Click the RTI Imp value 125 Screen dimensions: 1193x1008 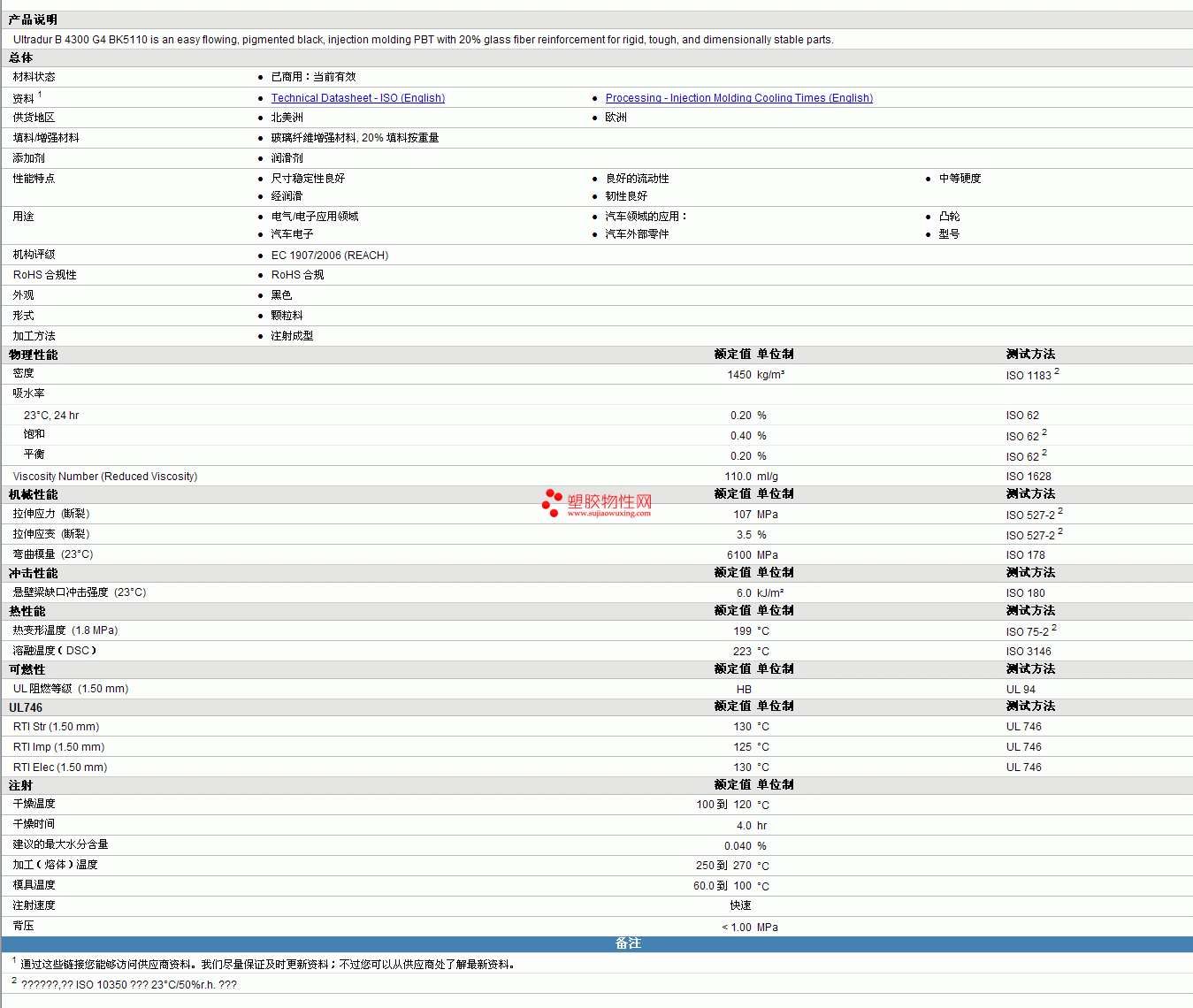(743, 747)
